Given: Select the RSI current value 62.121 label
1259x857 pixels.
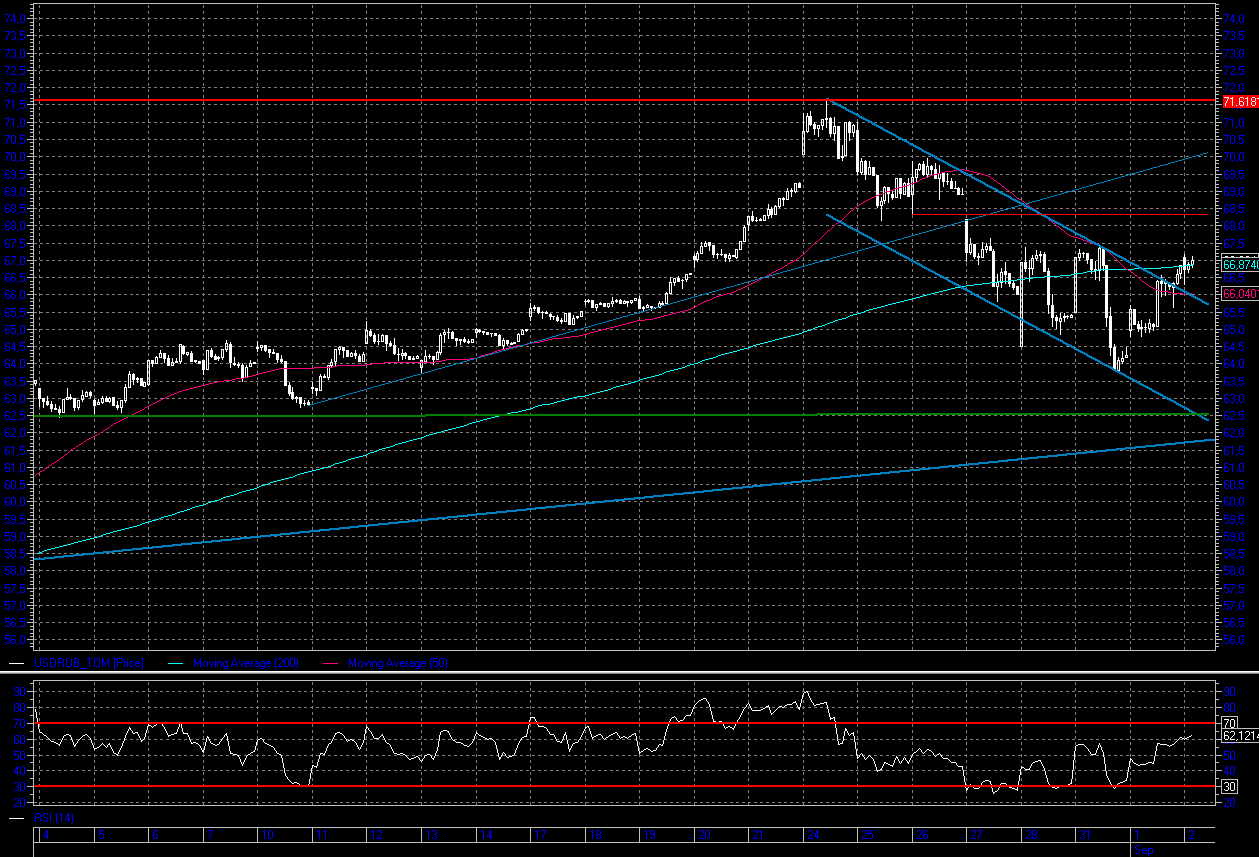Looking at the screenshot, I should click(1240, 735).
